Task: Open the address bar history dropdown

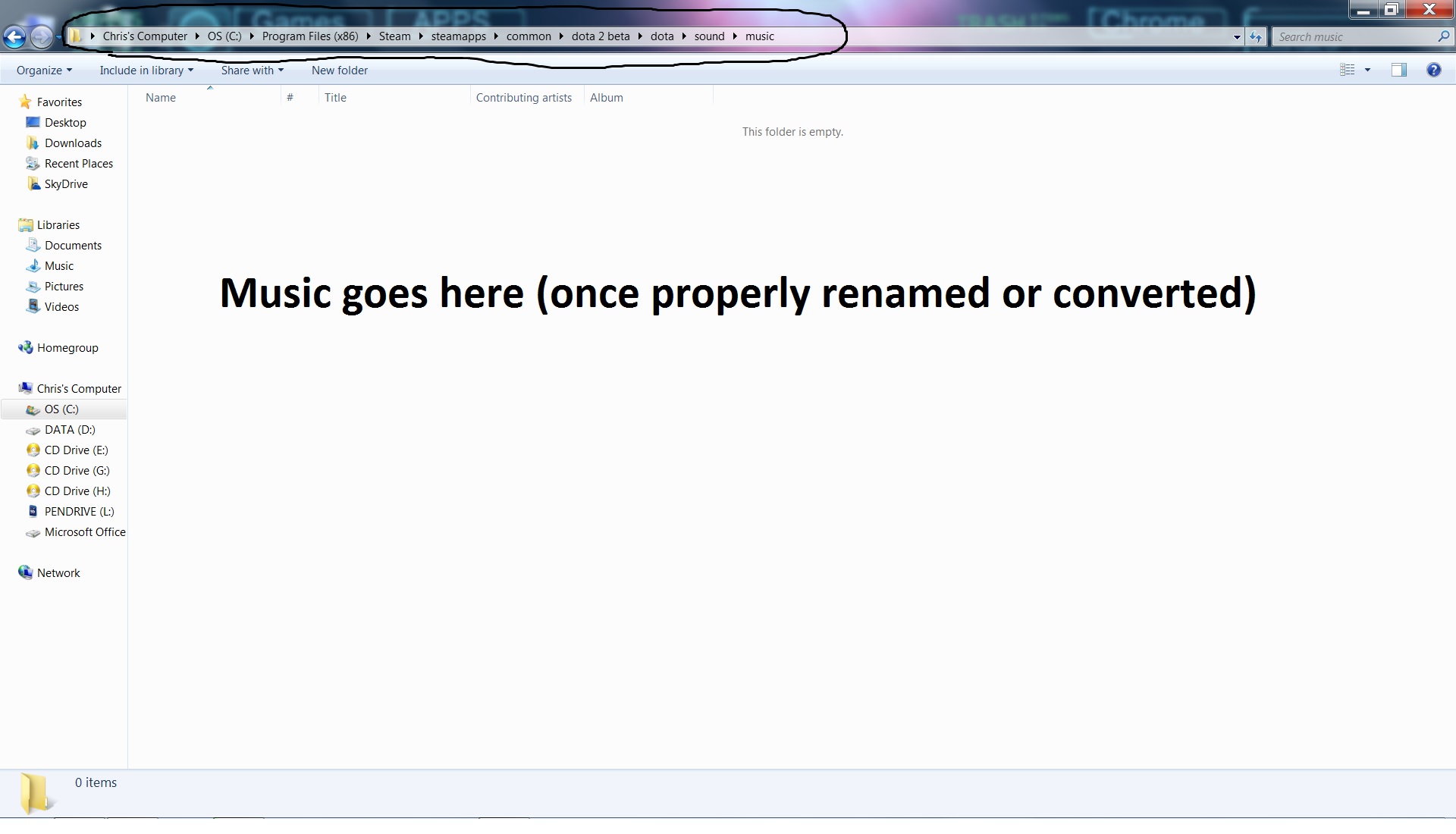Action: (x=1237, y=36)
